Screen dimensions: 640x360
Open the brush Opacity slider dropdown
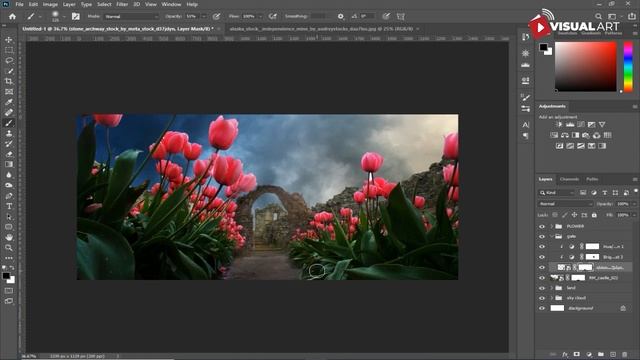203,16
